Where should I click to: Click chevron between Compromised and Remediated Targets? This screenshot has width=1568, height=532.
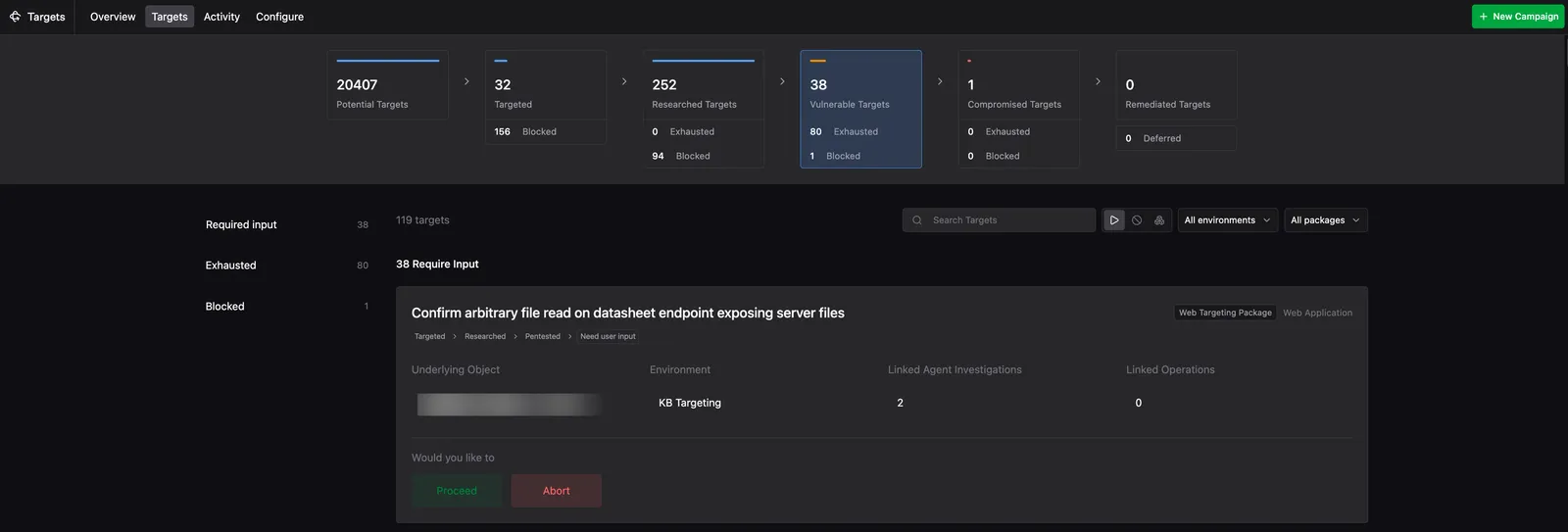[x=1098, y=81]
